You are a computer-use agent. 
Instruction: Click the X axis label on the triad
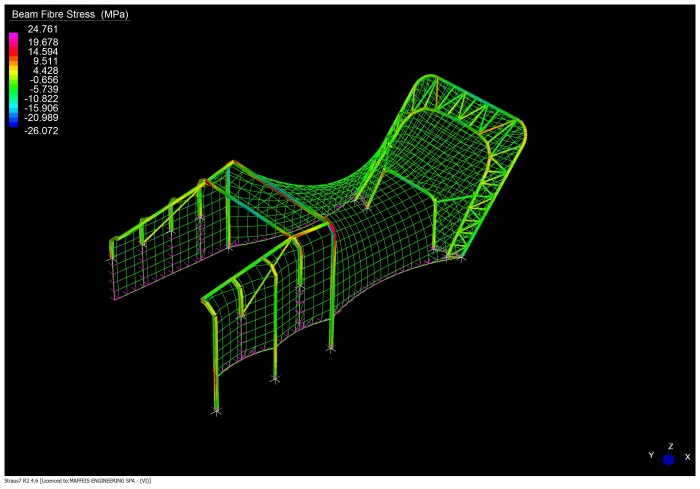click(x=686, y=455)
